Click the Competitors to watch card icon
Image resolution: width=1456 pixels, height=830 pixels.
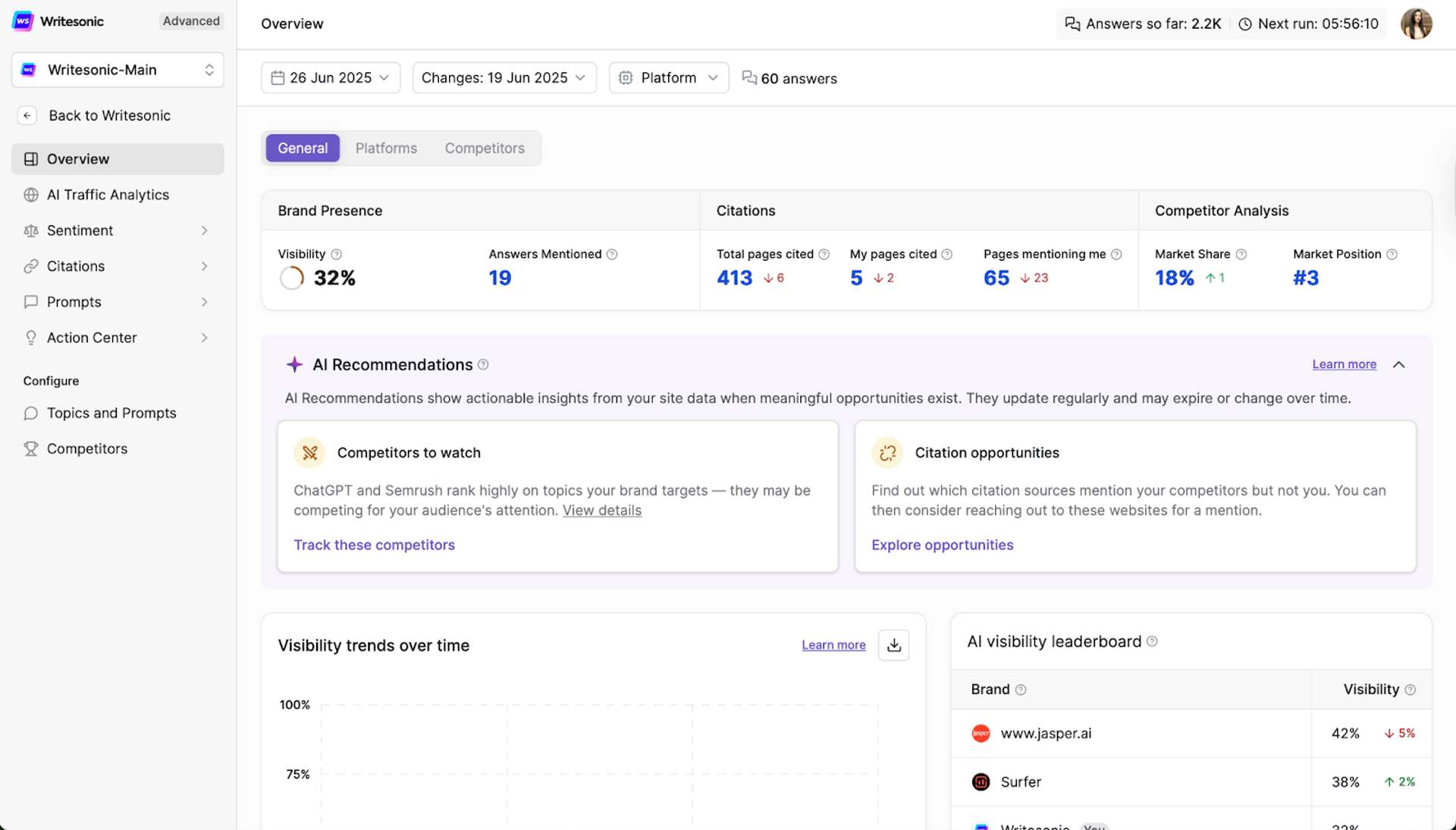(309, 453)
